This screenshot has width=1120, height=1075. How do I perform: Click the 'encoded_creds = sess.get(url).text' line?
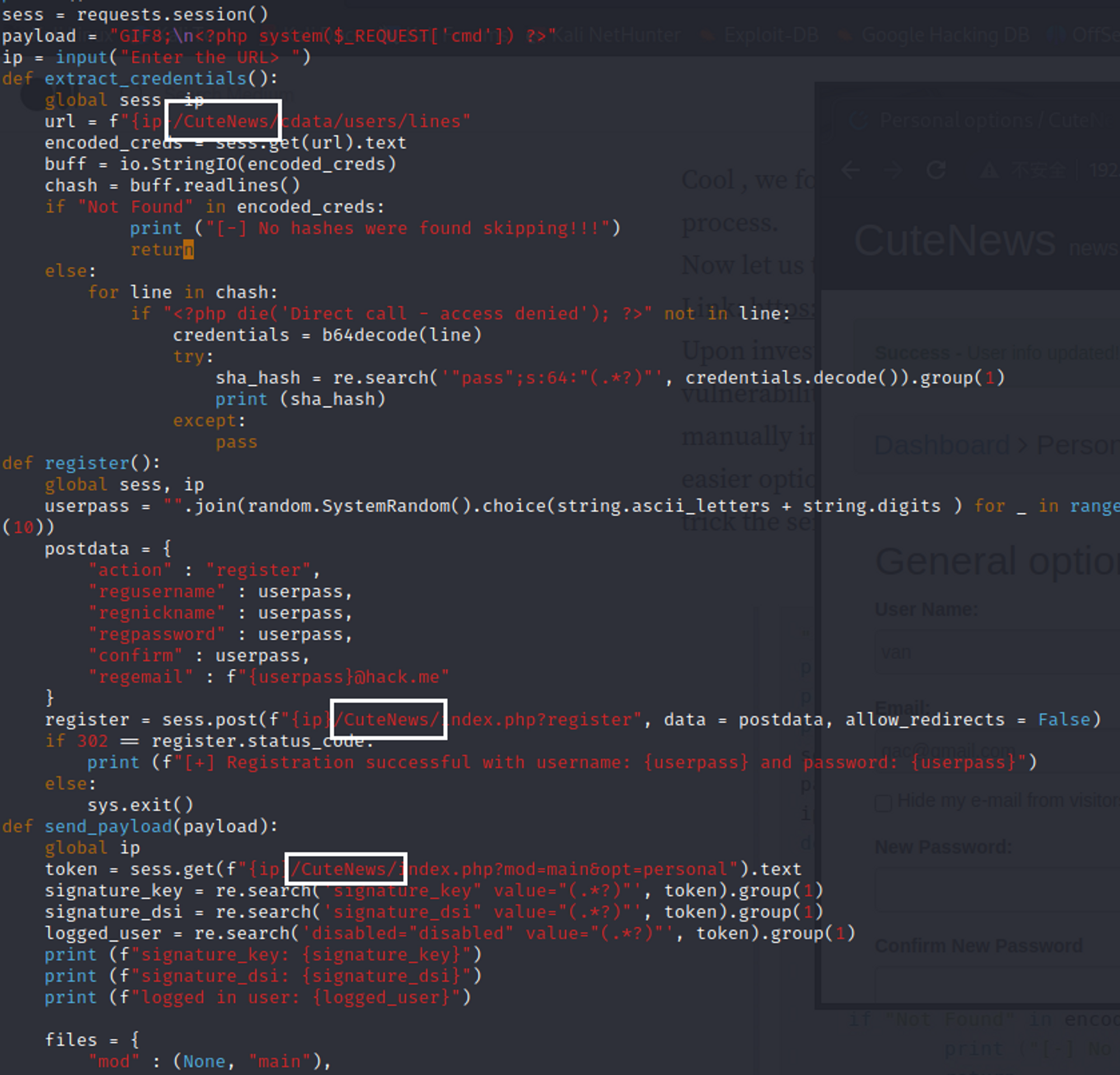point(226,143)
